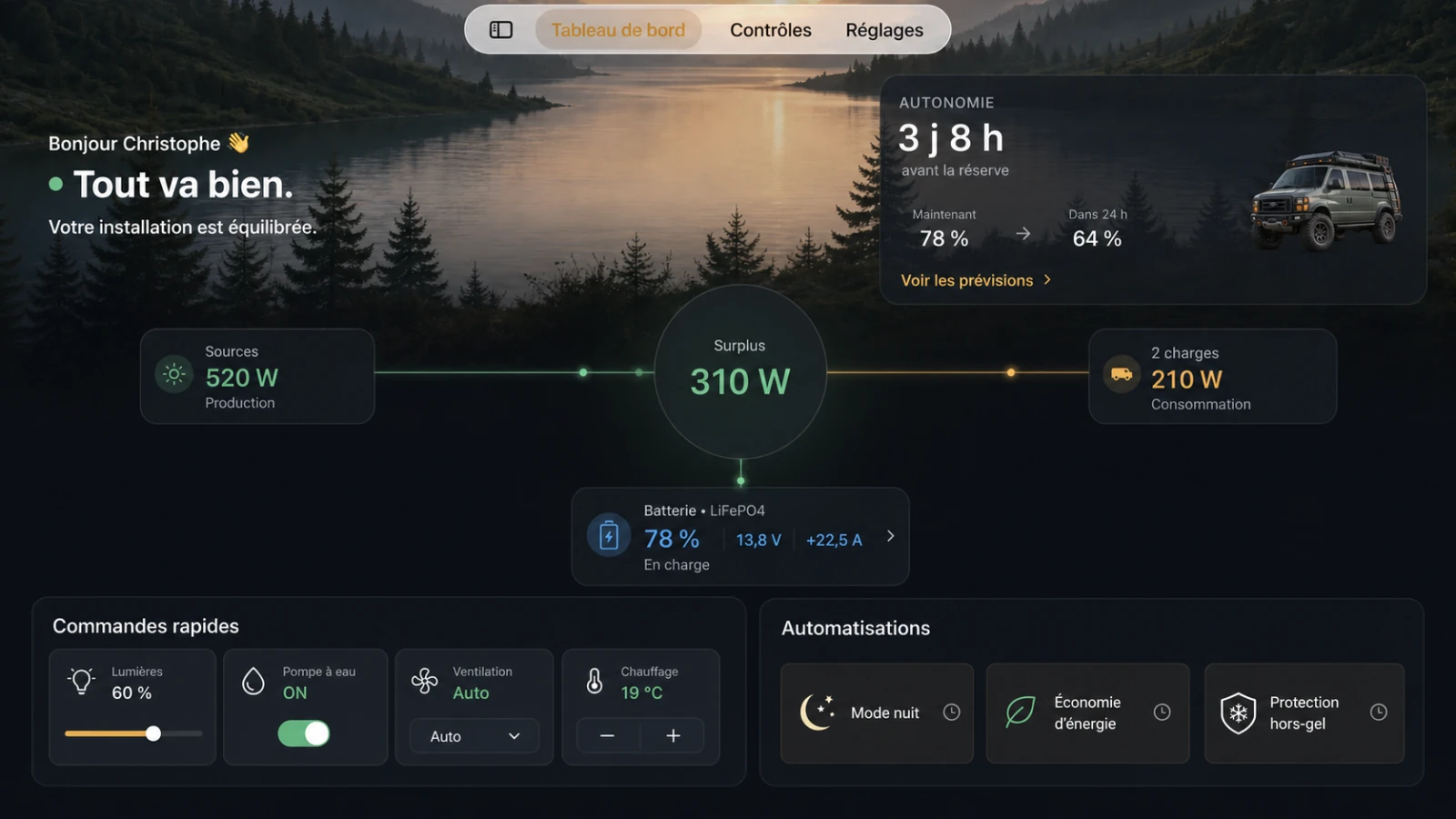Click the Dans 24 h 64 % value
This screenshot has height=819, width=1456.
[1097, 238]
